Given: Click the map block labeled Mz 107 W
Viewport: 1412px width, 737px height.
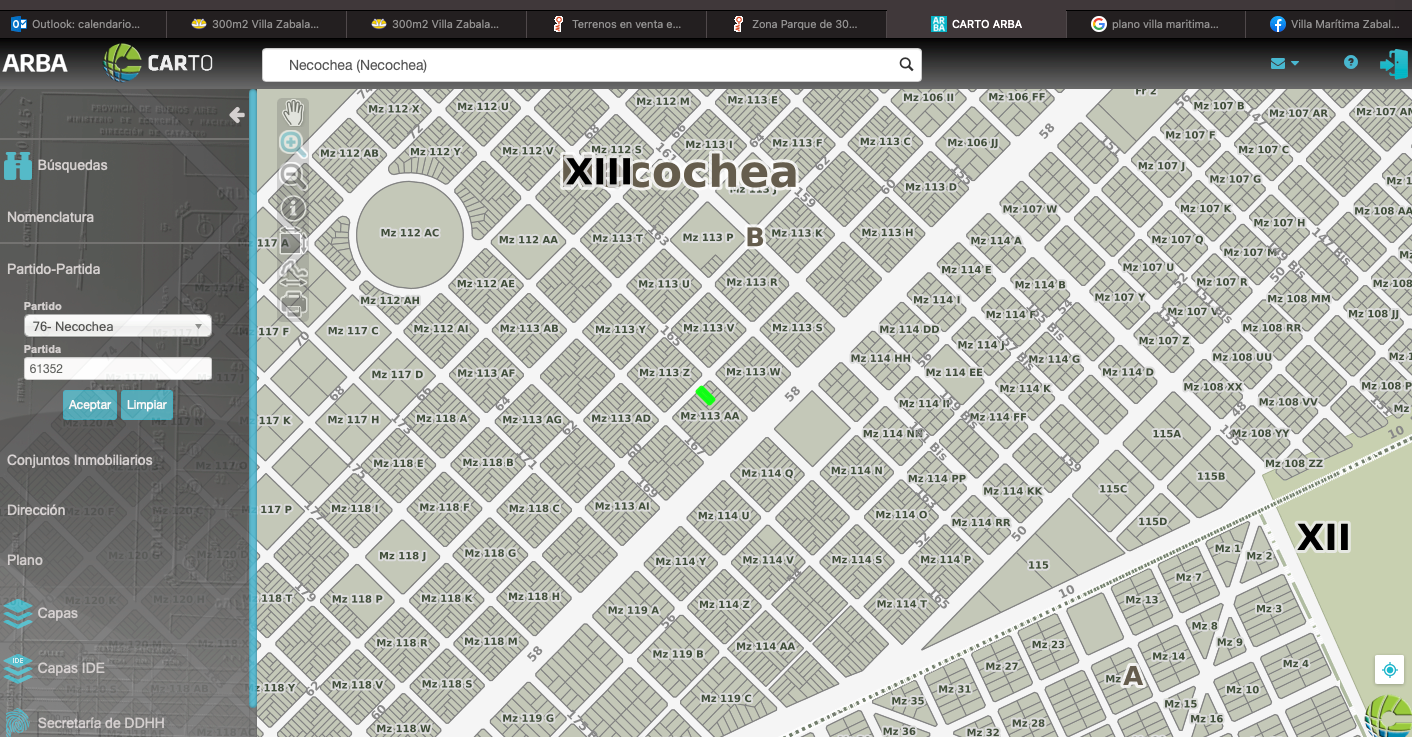Looking at the screenshot, I should pyautogui.click(x=1030, y=209).
